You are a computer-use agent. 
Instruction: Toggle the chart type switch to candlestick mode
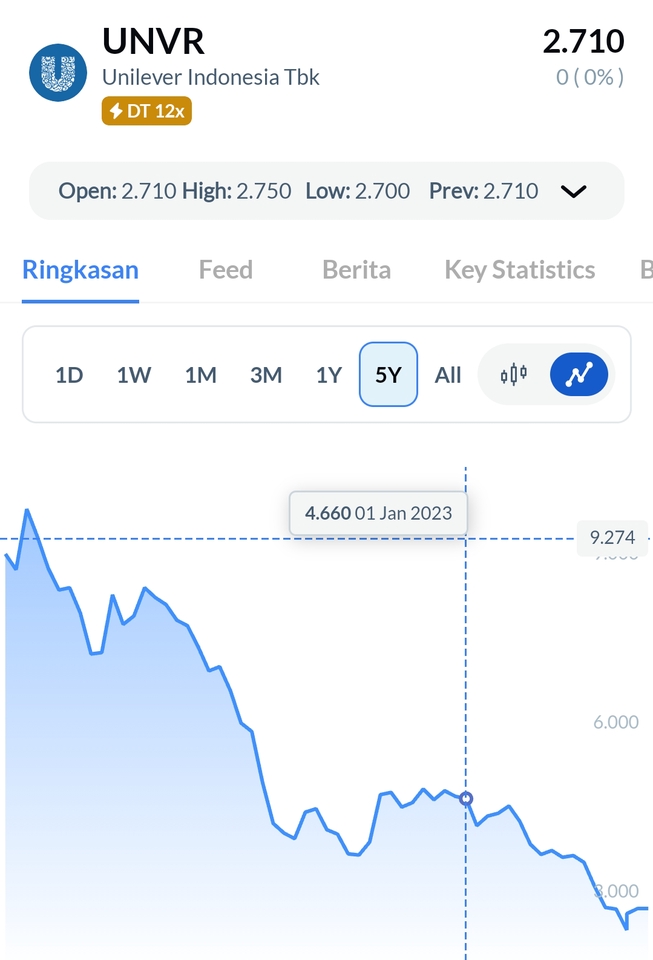[x=511, y=375]
